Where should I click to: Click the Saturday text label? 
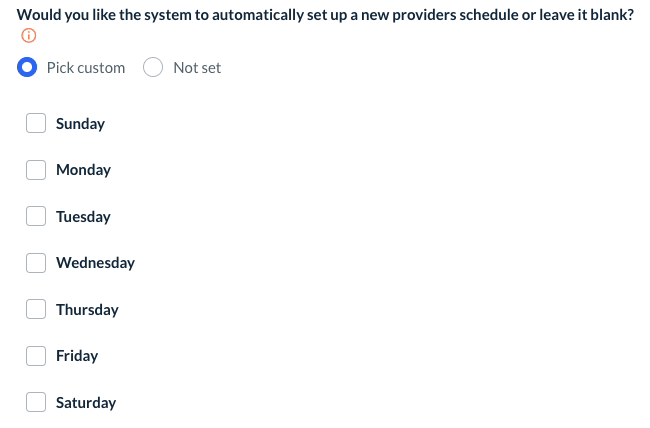86,403
